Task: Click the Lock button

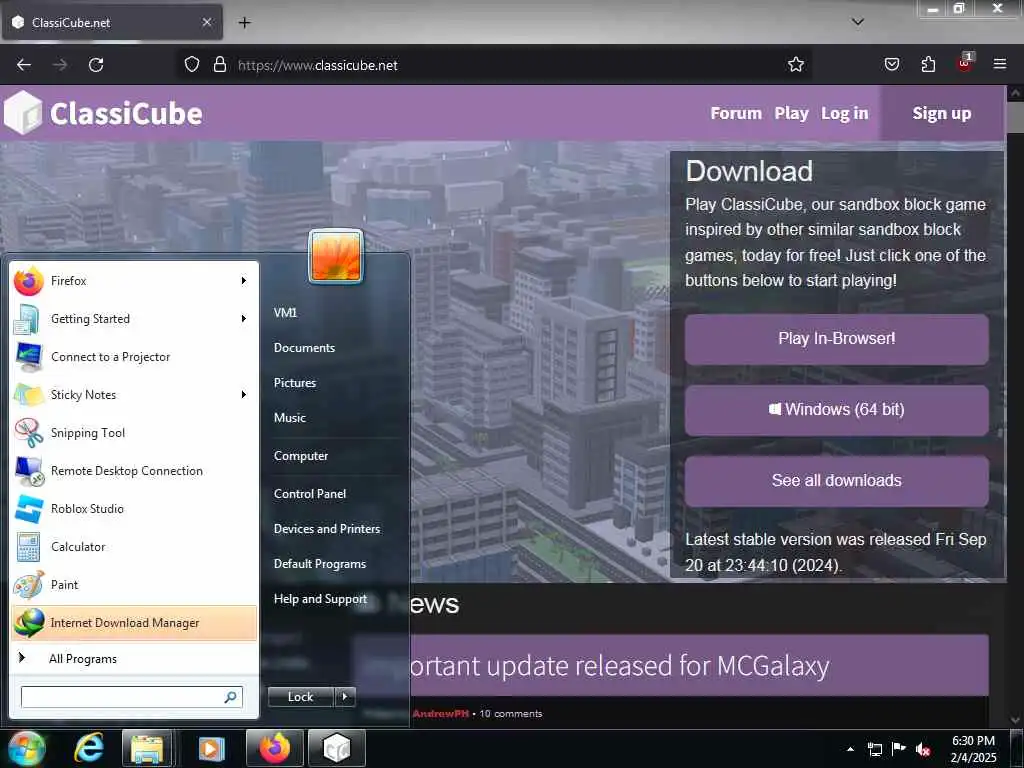Action: coord(300,697)
